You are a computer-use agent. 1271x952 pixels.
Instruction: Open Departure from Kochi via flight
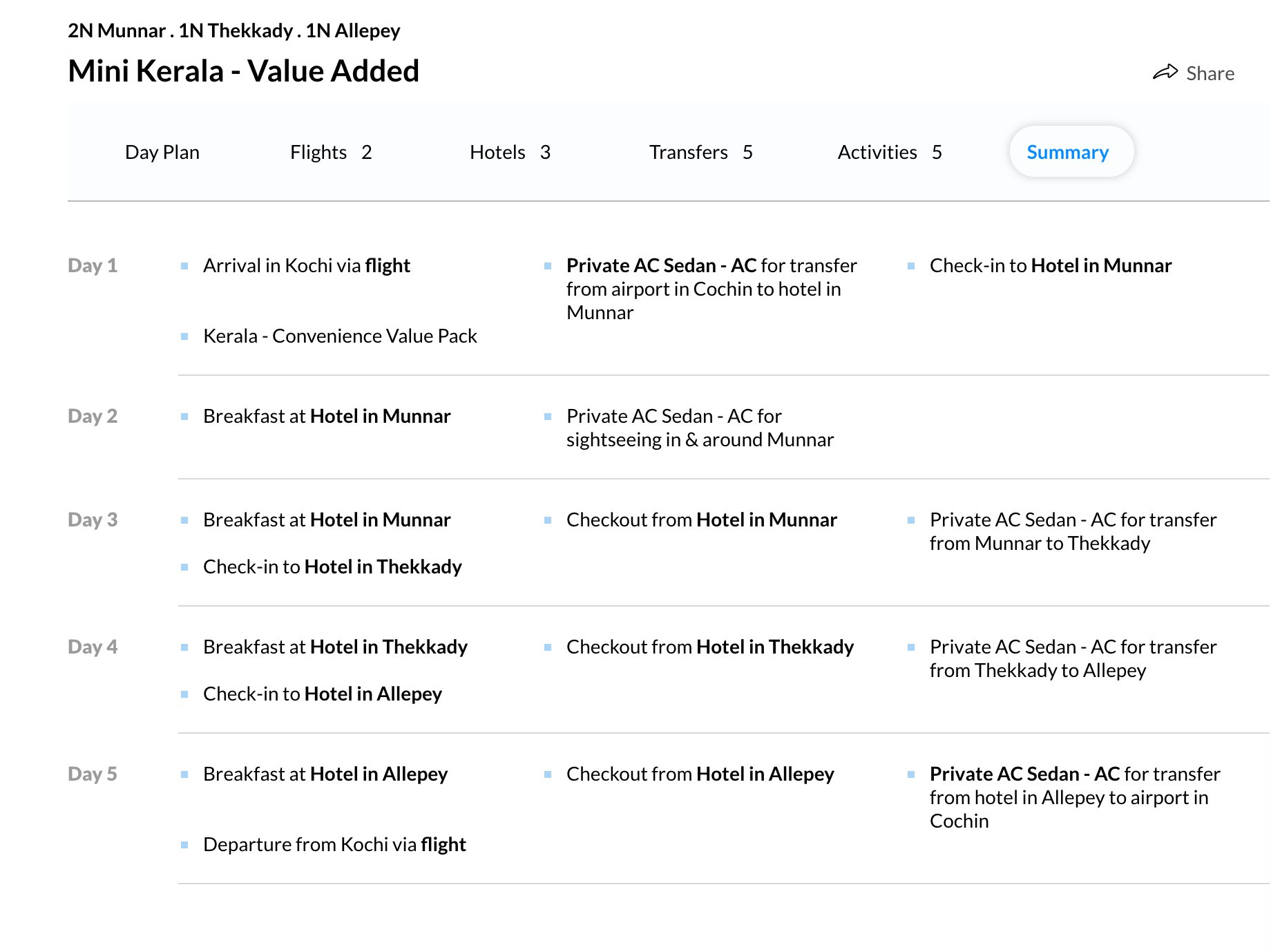click(334, 844)
